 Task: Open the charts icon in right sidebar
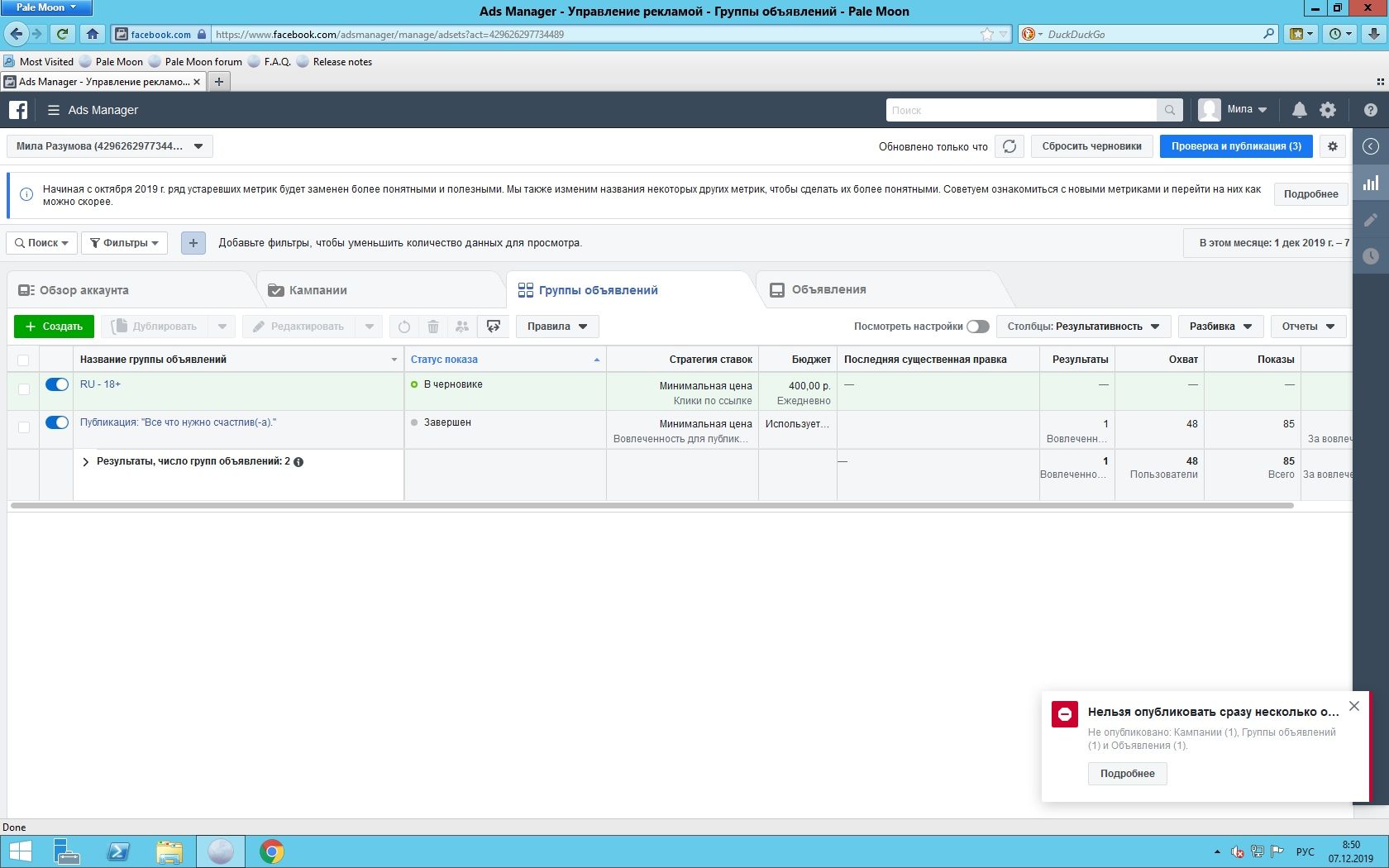click(x=1371, y=184)
